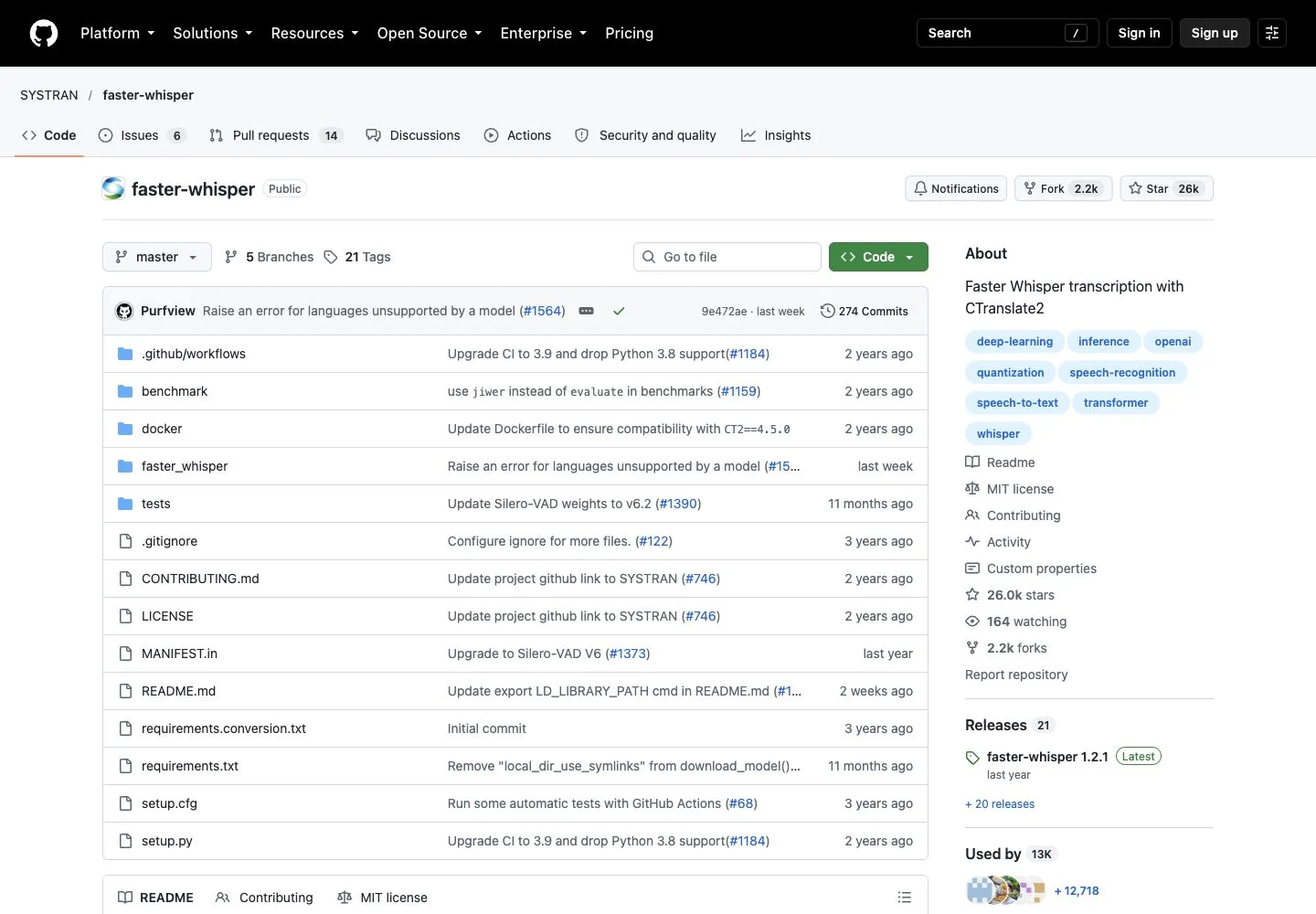Viewport: 1316px width, 914px height.
Task: Expand commit message ellipsis icon
Action: 587,311
